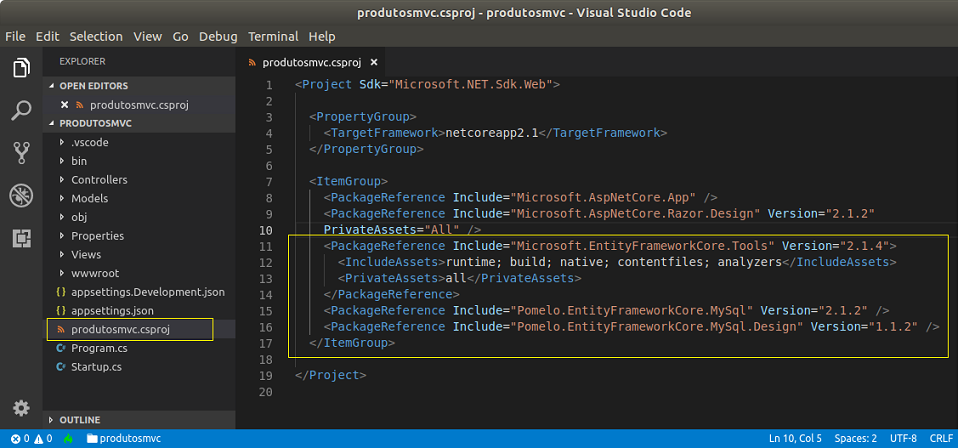Click the netcoreapp2.1 text on line 4
The image size is (958, 448).
(x=491, y=133)
